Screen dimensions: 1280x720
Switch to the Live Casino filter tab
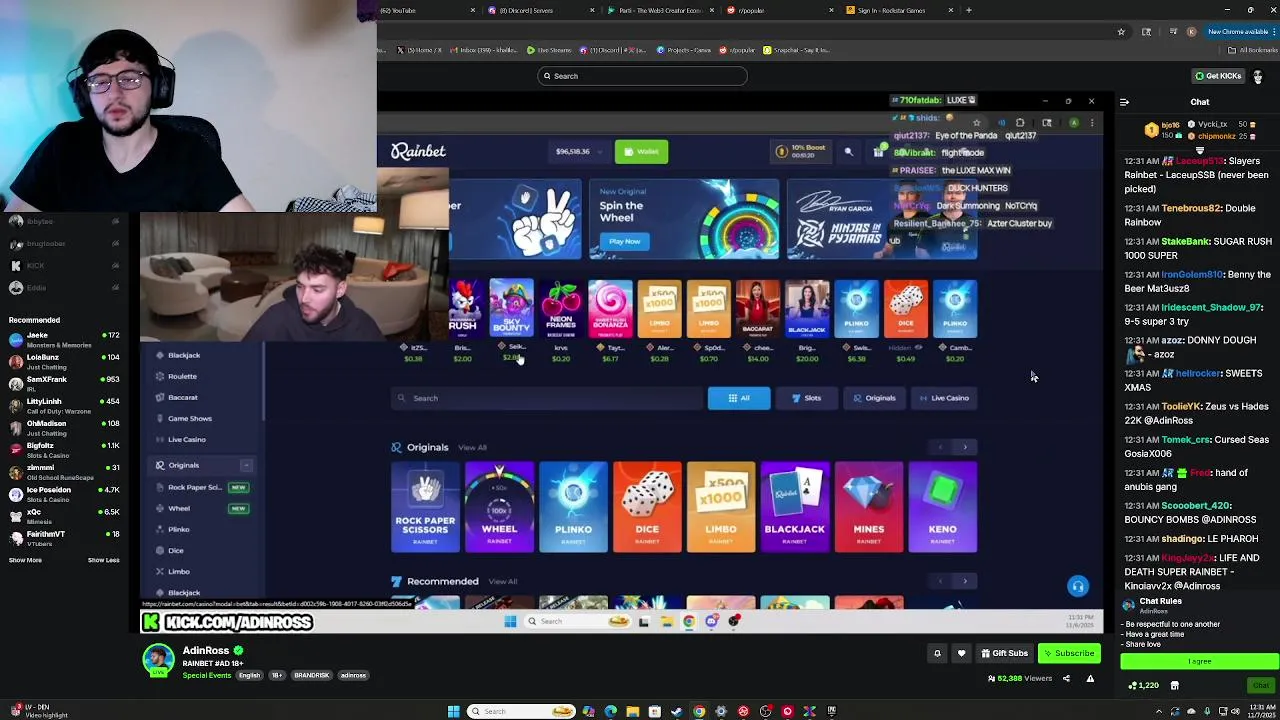(943, 398)
